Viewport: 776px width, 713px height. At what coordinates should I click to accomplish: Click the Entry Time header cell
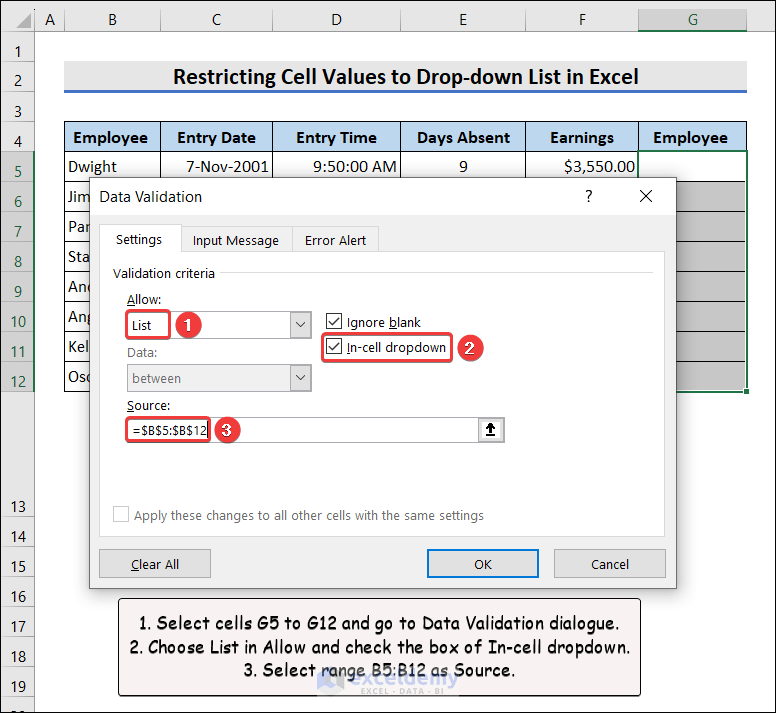337,137
